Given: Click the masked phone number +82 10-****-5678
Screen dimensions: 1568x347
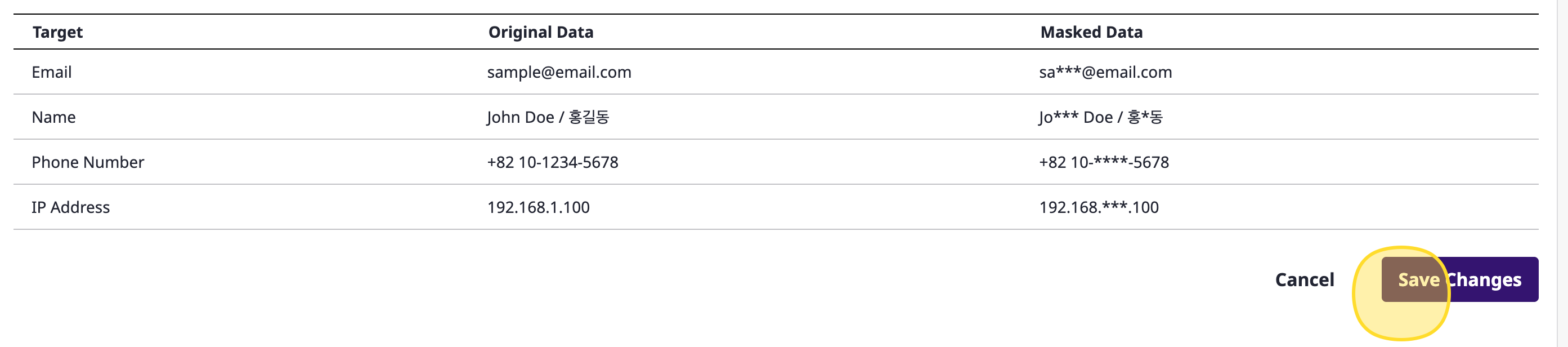Looking at the screenshot, I should 1104,163.
